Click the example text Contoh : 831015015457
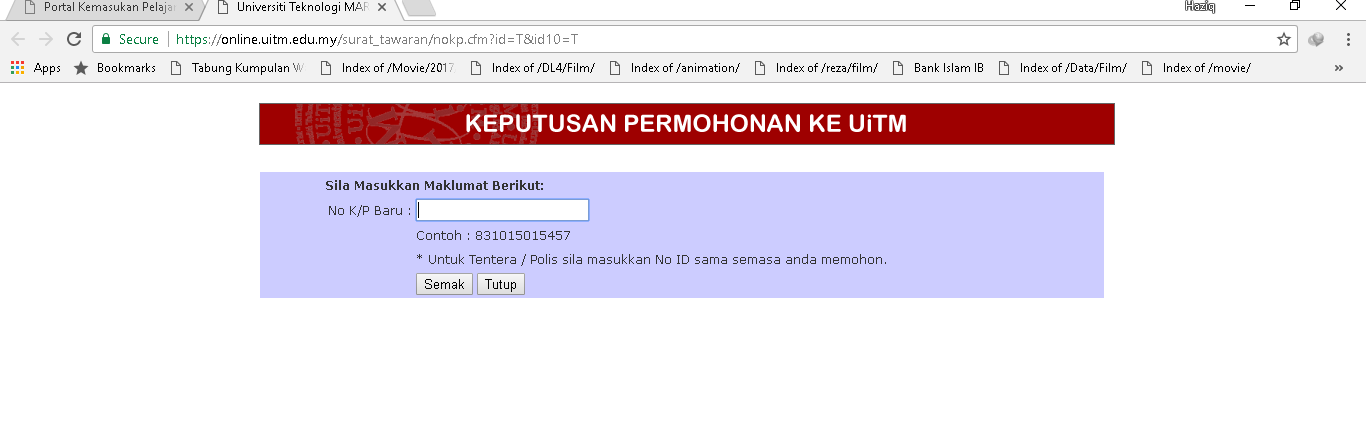Image resolution: width=1366 pixels, height=421 pixels. (x=493, y=236)
